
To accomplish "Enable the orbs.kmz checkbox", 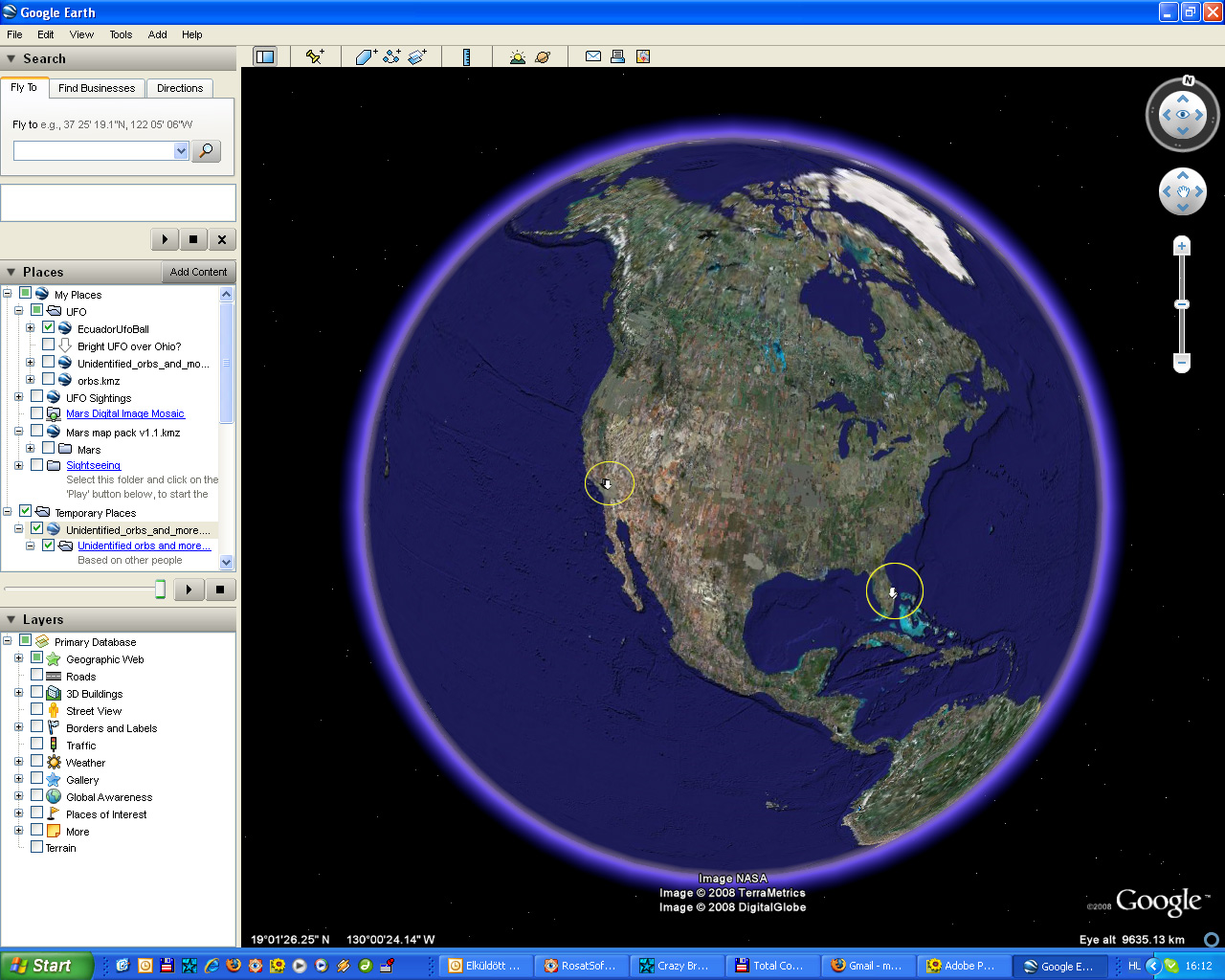I will (48, 379).
